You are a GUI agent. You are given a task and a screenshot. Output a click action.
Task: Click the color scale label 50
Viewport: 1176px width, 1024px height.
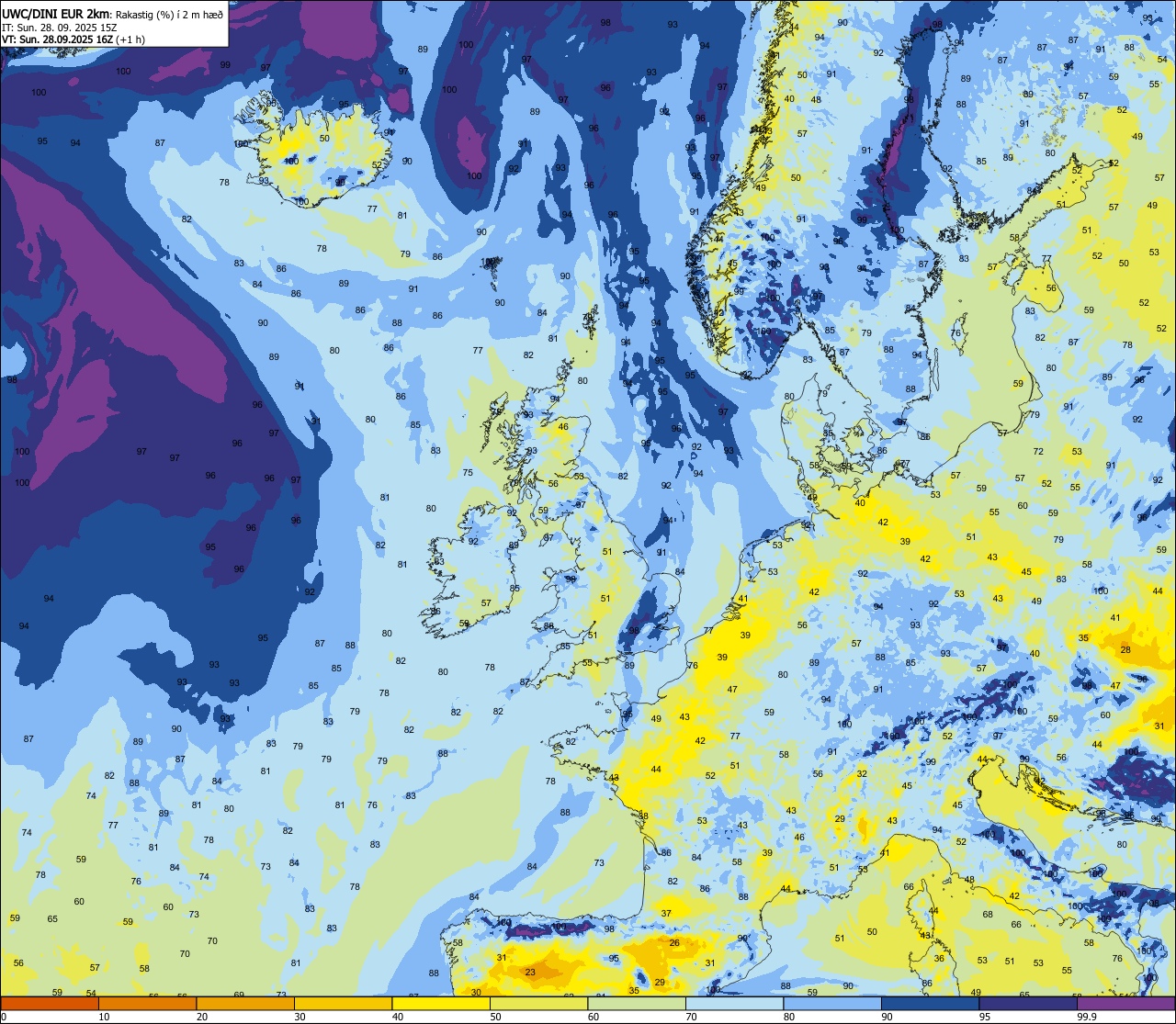[x=495, y=1017]
